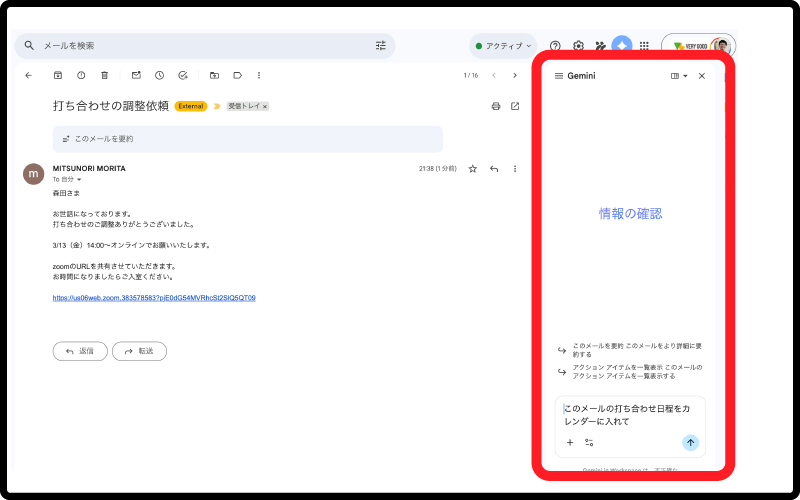The image size is (800, 500).
Task: Click the back arrow to return to inbox
Action: point(28,75)
